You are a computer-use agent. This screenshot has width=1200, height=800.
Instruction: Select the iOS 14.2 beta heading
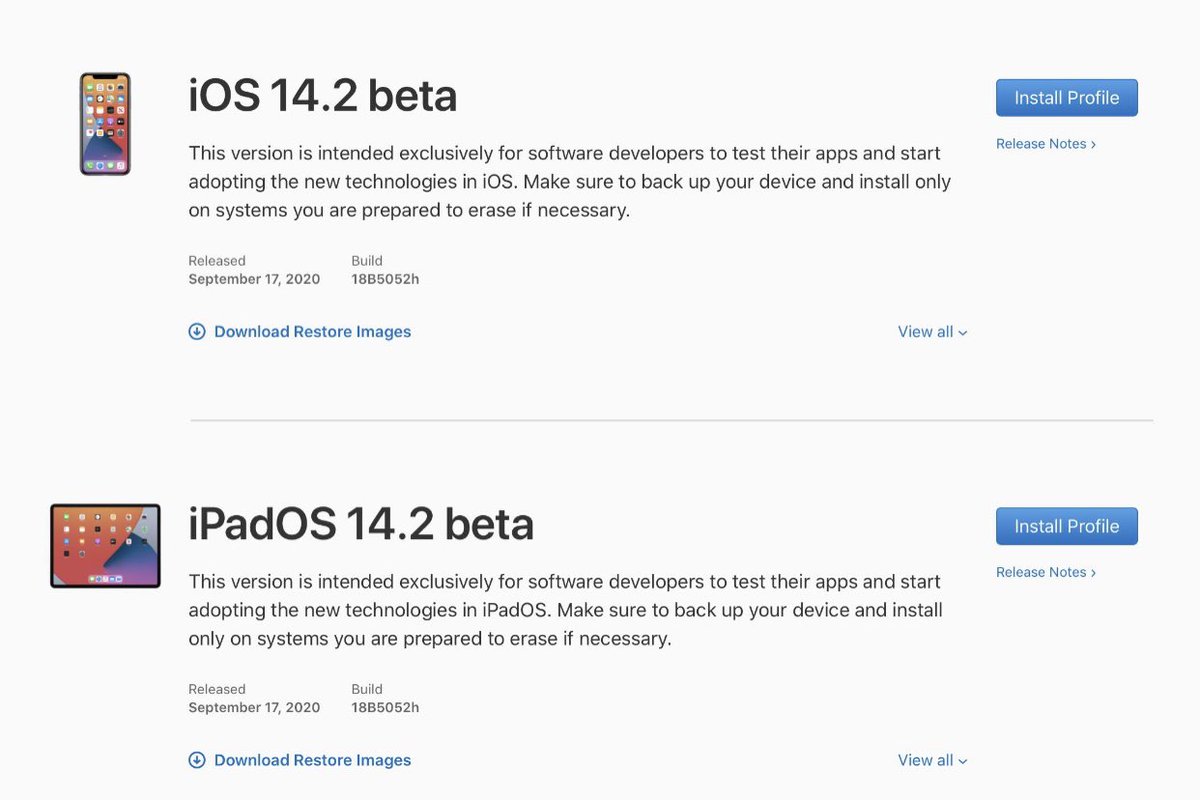pos(322,95)
